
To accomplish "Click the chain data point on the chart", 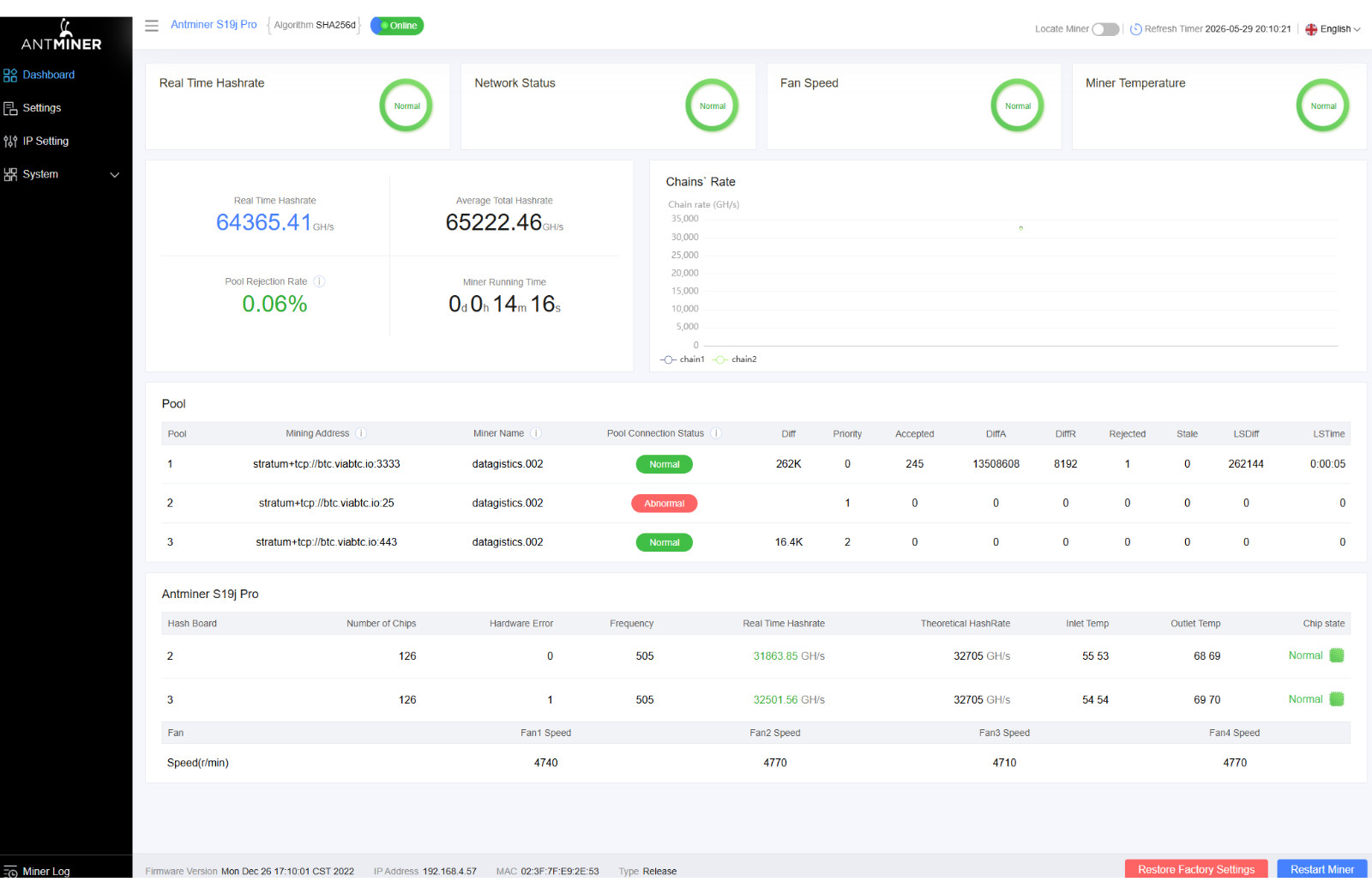I will point(1020,228).
